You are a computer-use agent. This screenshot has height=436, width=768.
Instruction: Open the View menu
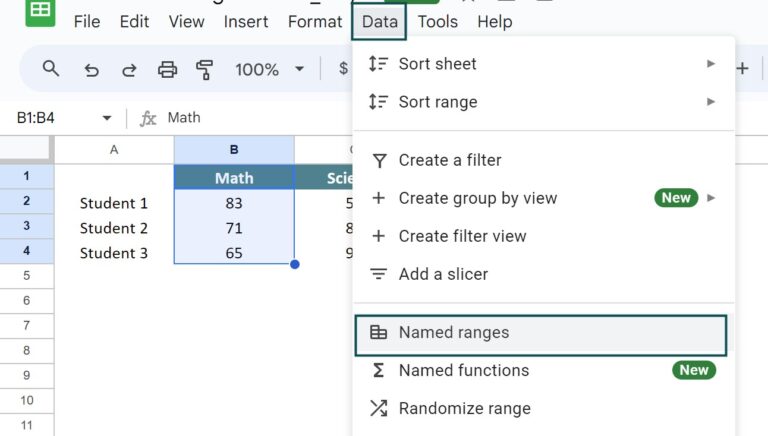click(x=186, y=22)
